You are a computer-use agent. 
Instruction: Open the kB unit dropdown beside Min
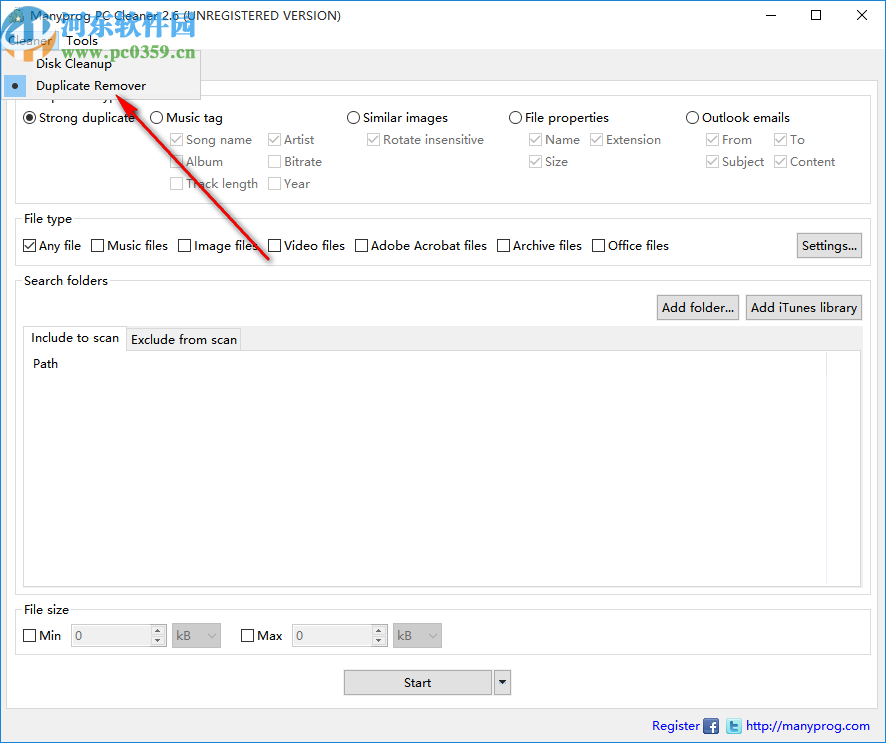tap(196, 635)
